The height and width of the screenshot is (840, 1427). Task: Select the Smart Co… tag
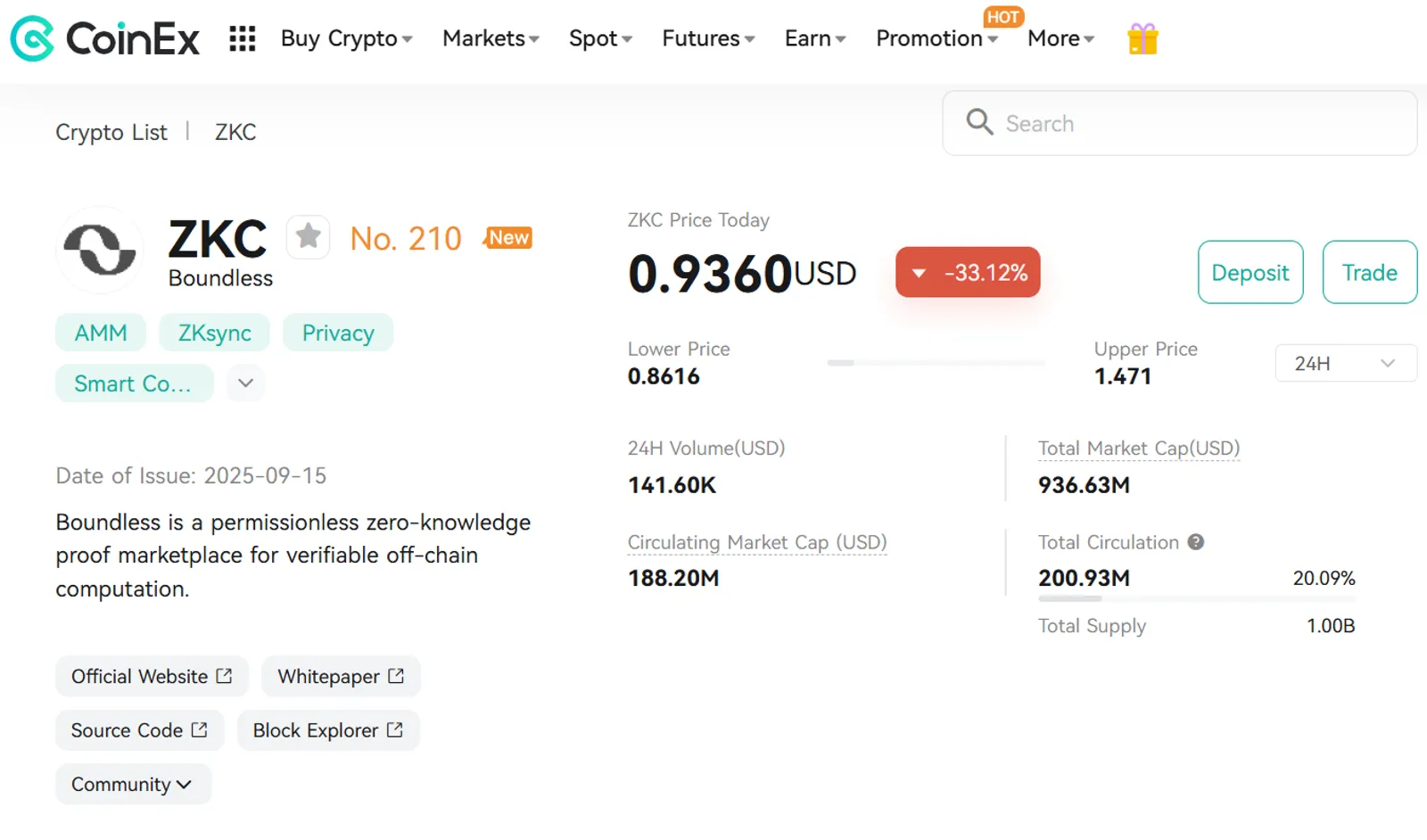[134, 383]
